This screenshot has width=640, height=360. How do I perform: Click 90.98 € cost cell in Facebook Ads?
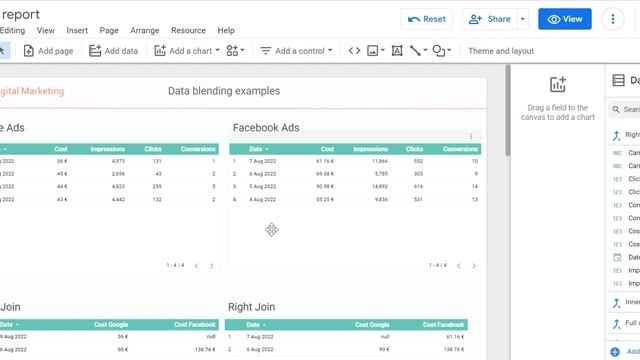(x=325, y=187)
